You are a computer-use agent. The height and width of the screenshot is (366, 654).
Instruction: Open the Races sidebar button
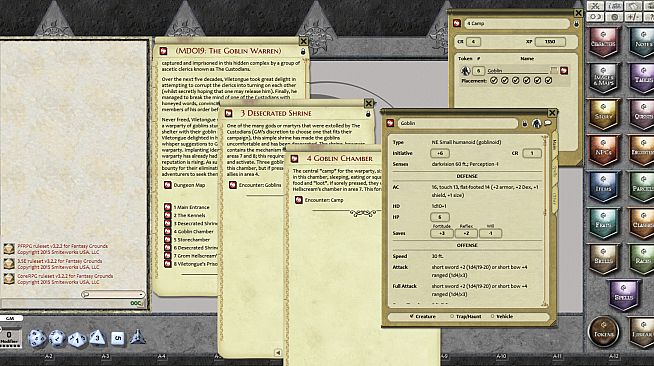642,259
